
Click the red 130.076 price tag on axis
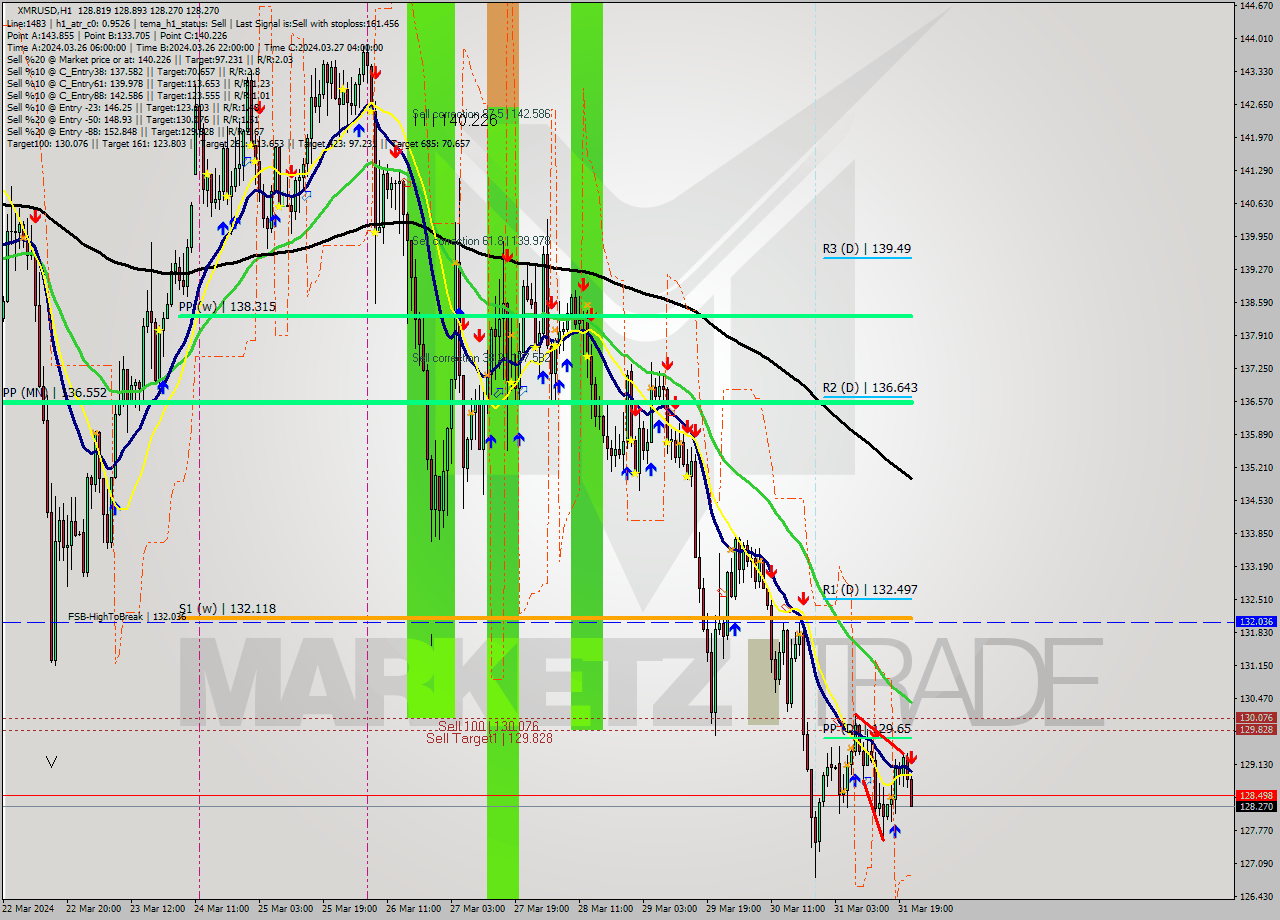tap(1256, 718)
